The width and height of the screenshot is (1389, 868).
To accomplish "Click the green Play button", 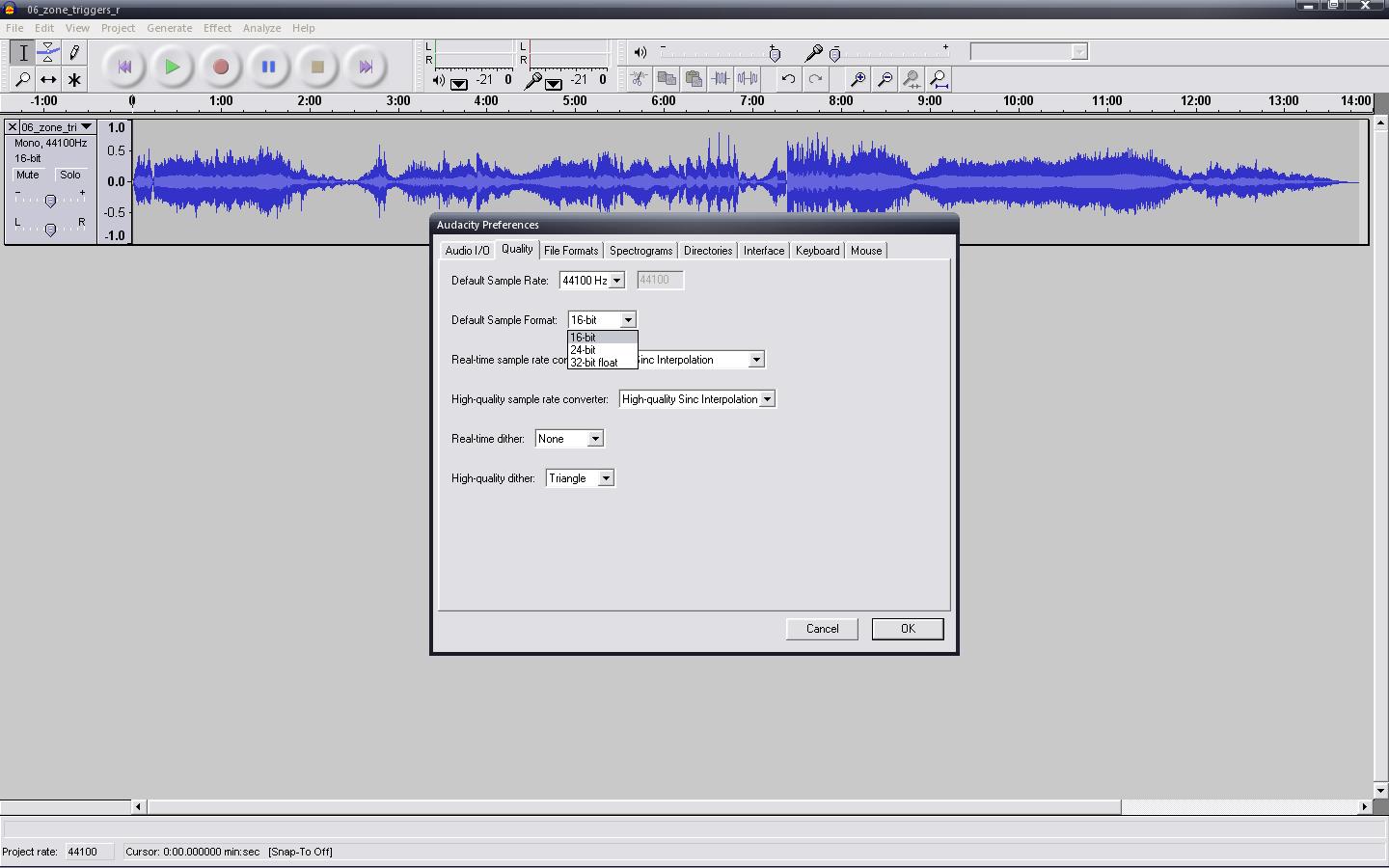I will 173,67.
